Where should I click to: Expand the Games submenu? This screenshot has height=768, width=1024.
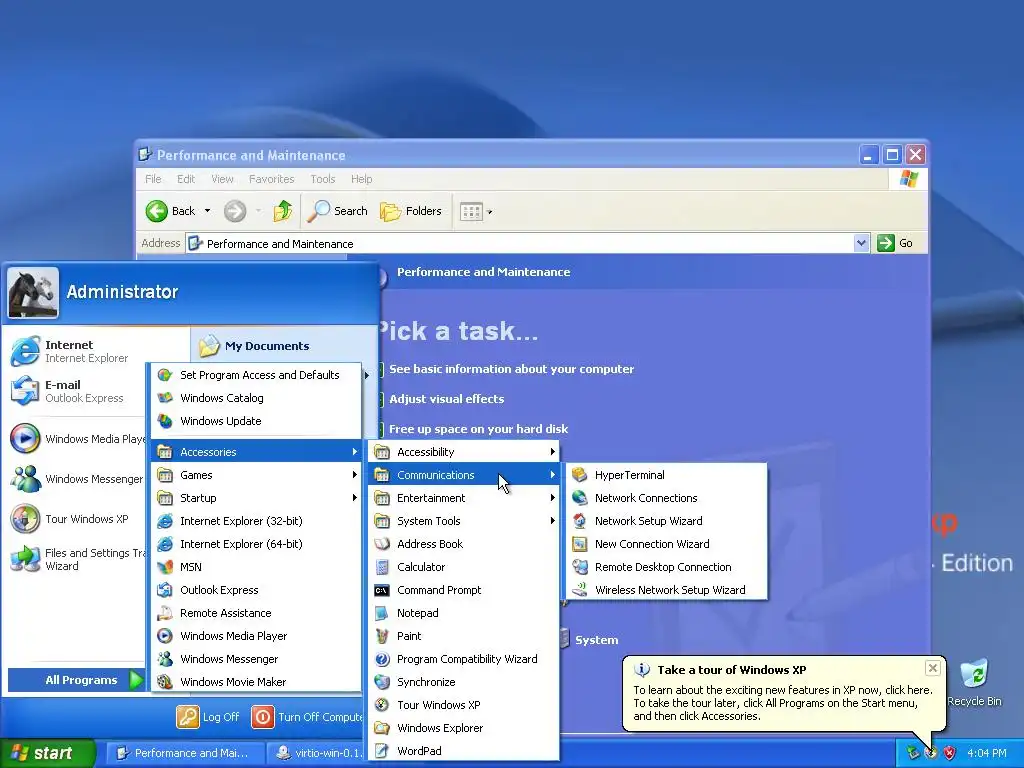[256, 475]
